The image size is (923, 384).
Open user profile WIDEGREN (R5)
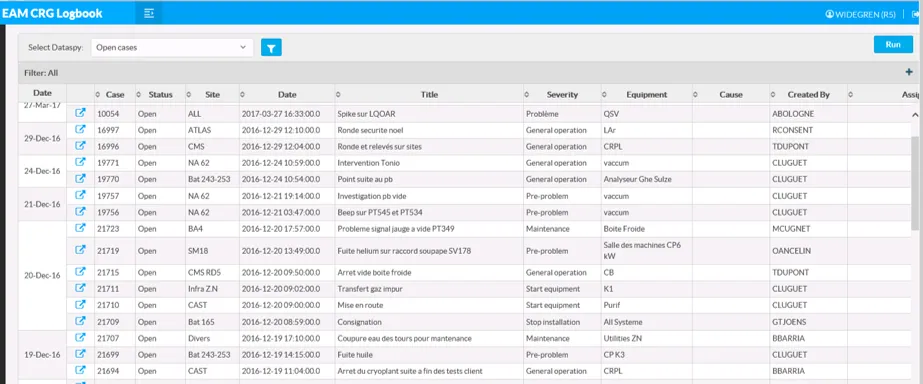pyautogui.click(x=860, y=14)
